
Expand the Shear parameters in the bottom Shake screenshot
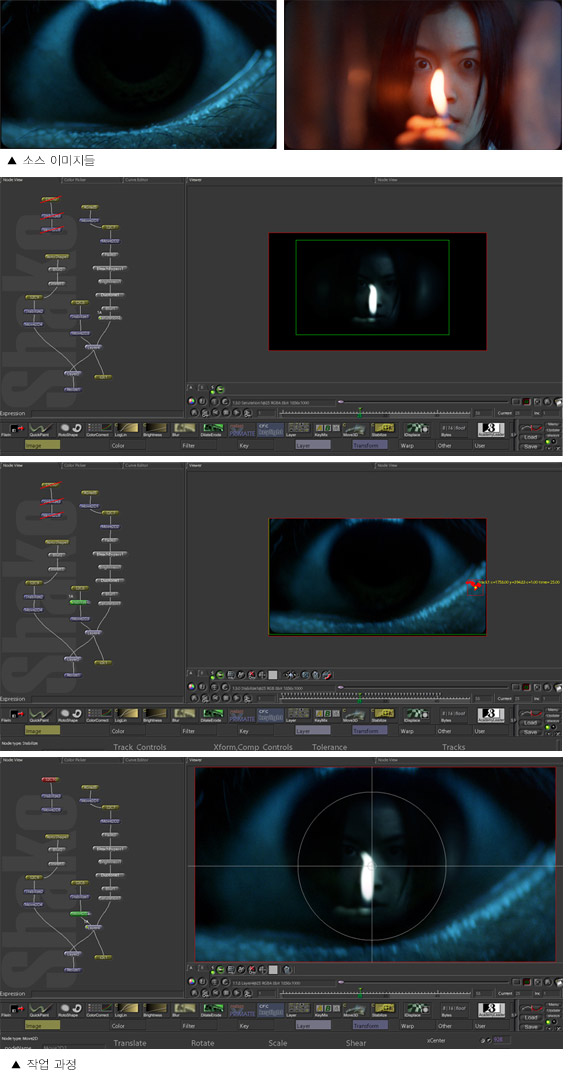click(357, 1043)
